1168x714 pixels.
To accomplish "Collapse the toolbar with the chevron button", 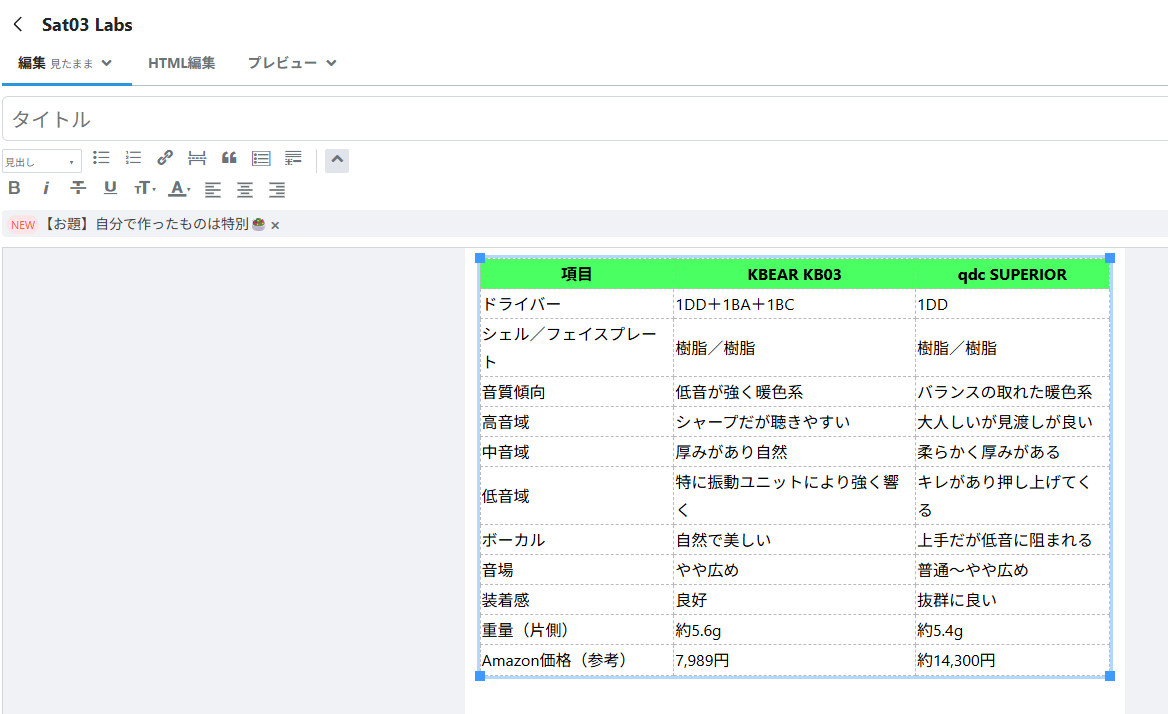I will pos(337,160).
